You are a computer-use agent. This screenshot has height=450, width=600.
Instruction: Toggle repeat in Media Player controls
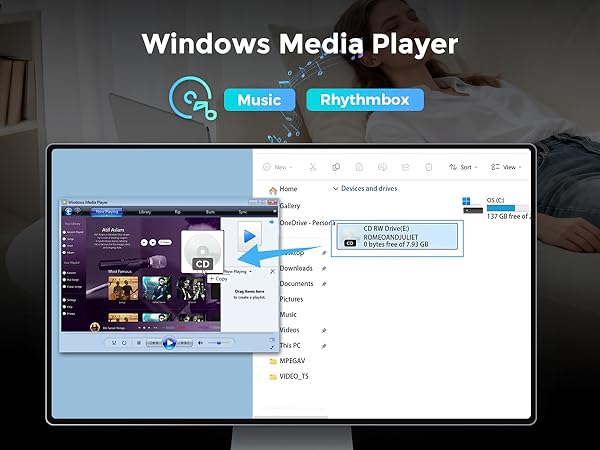124,343
